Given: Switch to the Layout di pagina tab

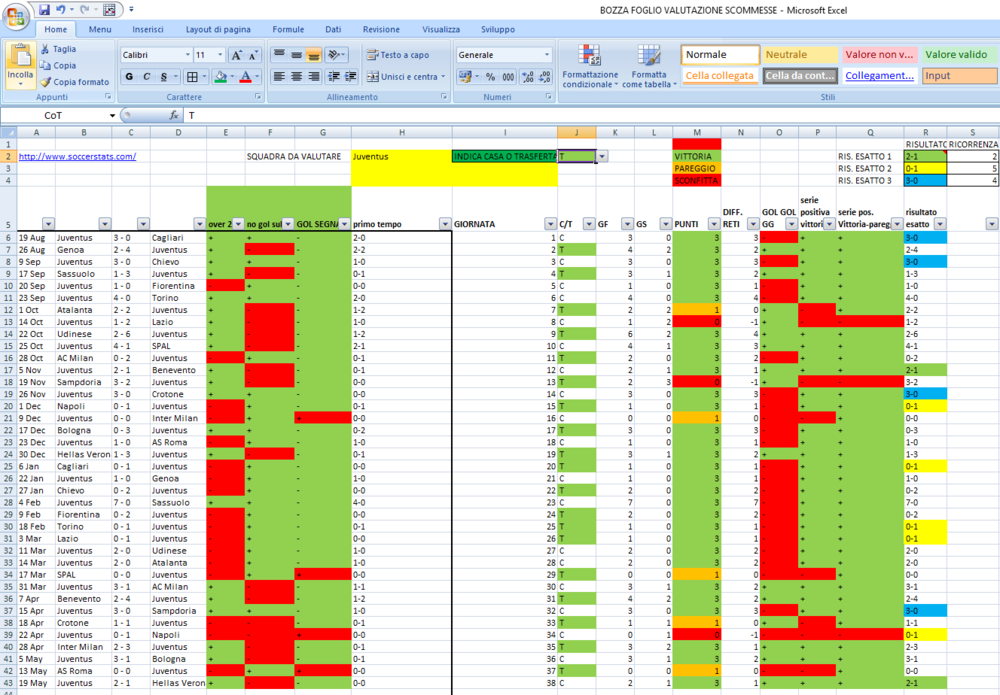Looking at the screenshot, I should (x=218, y=29).
